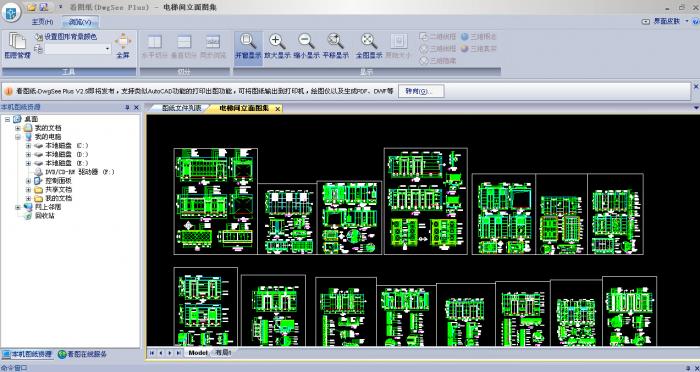The image size is (700, 372).
Task: Select the 浏览(V) ribbon tab
Action: pyautogui.click(x=80, y=22)
